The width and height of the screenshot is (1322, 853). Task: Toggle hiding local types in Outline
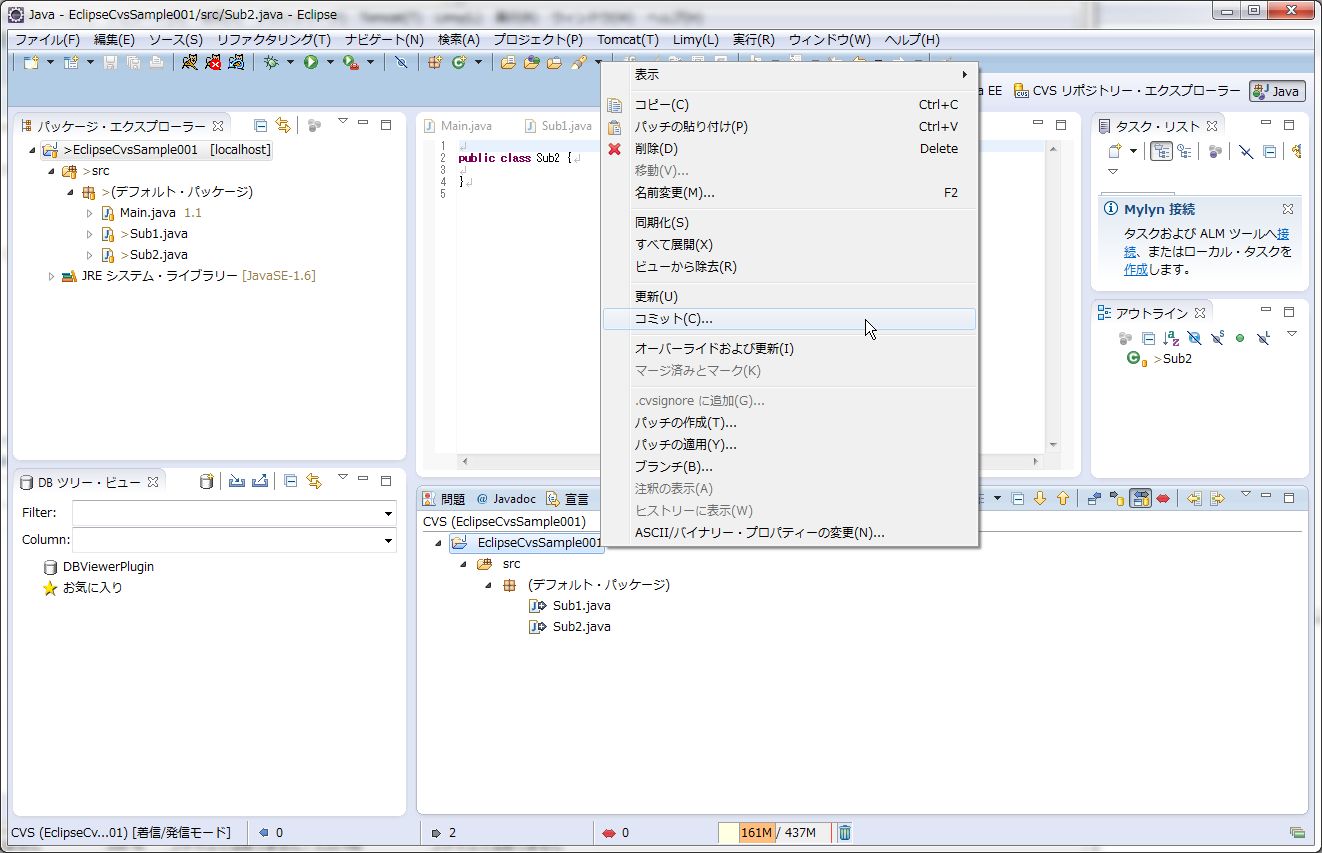point(1263,338)
